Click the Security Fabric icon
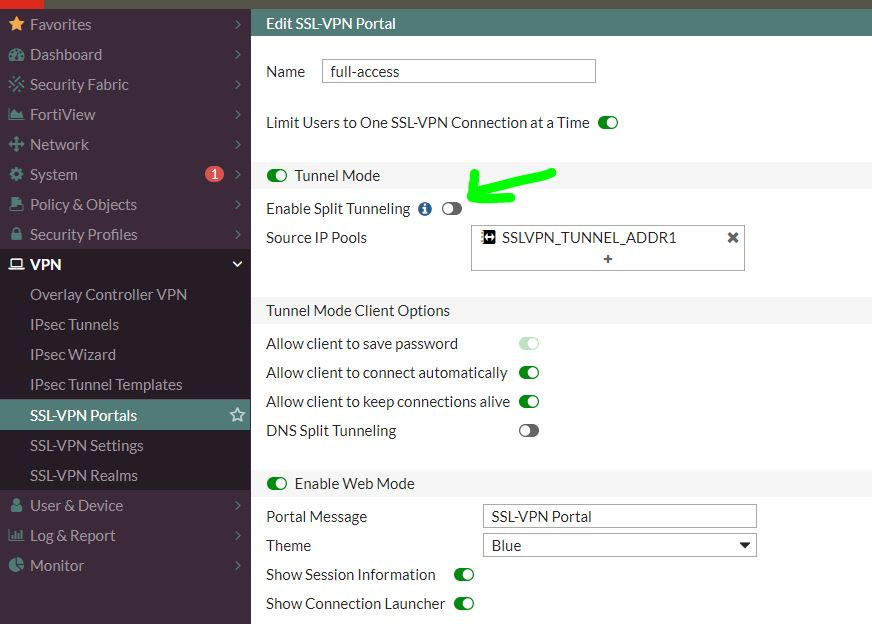 pyautogui.click(x=17, y=84)
